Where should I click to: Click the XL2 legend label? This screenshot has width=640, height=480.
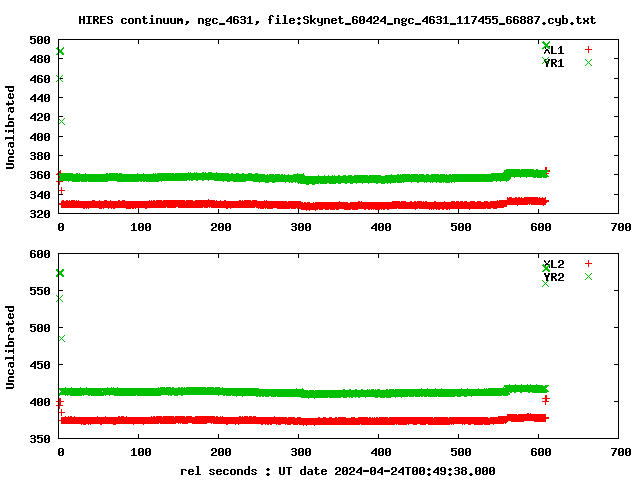click(554, 264)
